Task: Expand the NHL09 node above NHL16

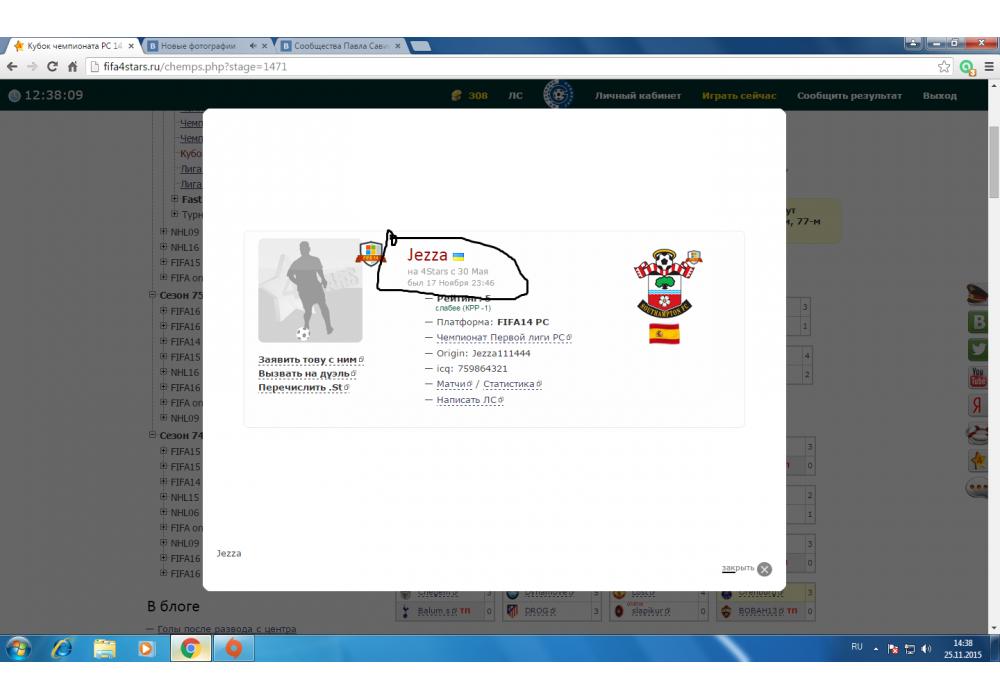Action: coord(164,231)
